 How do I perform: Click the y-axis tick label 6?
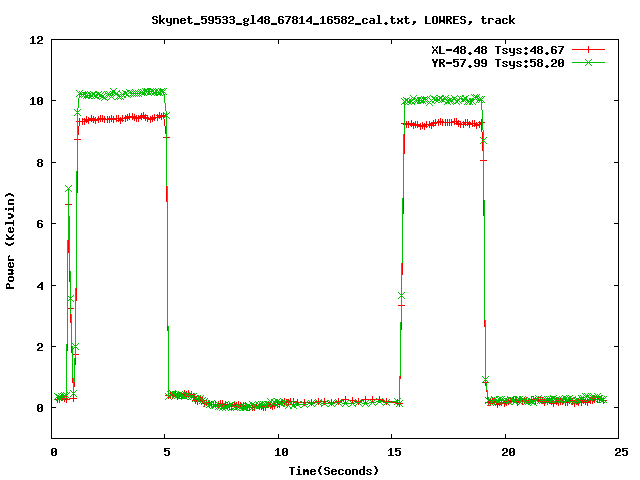(40, 224)
